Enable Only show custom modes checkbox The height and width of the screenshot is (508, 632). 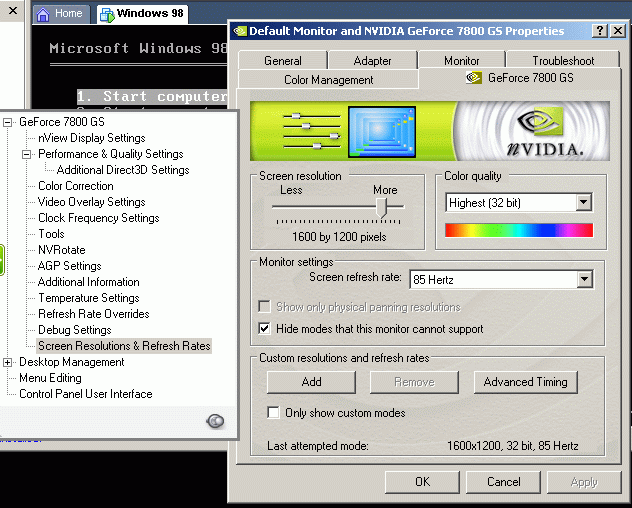pyautogui.click(x=274, y=413)
